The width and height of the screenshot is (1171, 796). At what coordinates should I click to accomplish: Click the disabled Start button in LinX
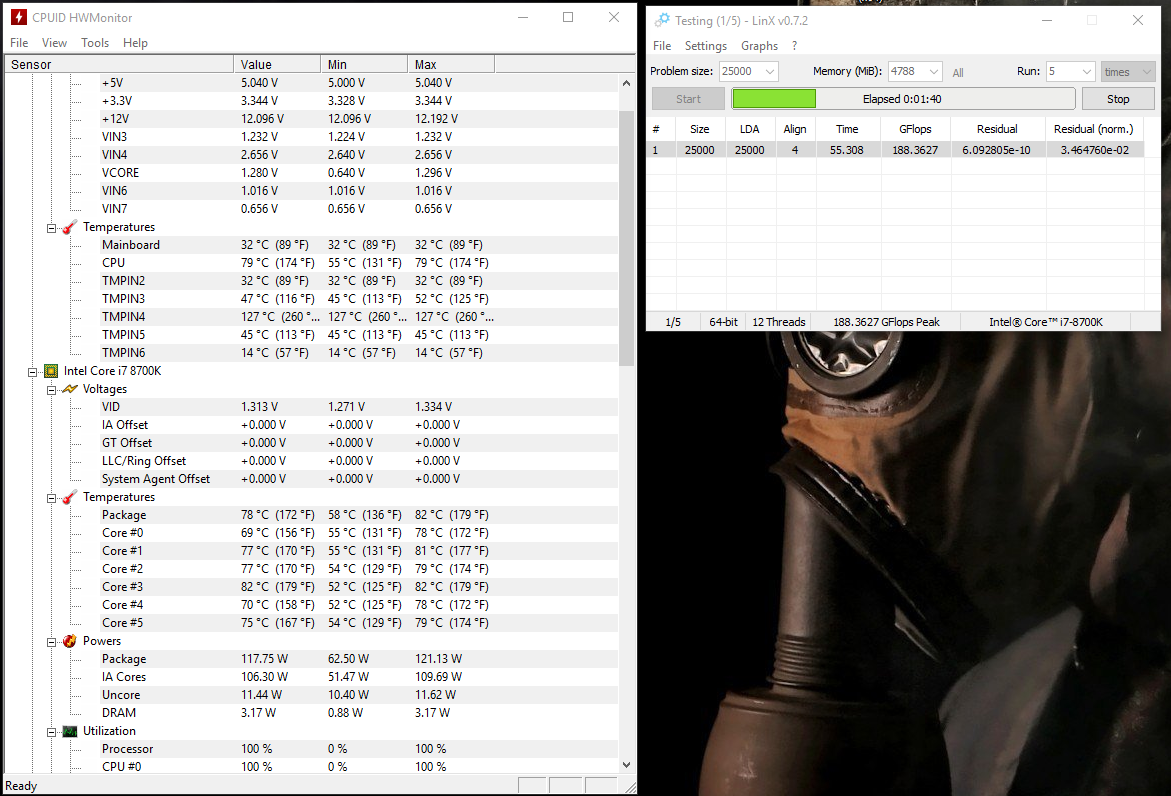point(688,99)
